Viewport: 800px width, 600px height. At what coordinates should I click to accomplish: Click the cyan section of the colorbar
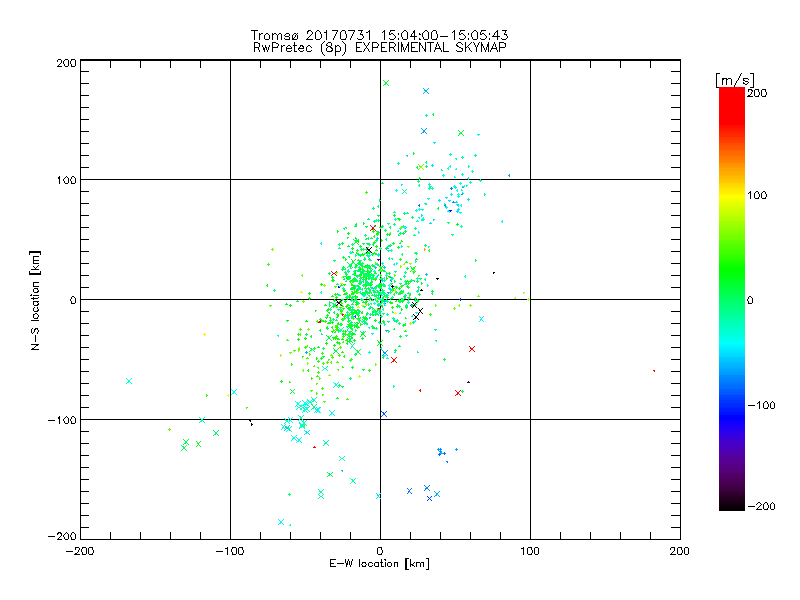732,343
